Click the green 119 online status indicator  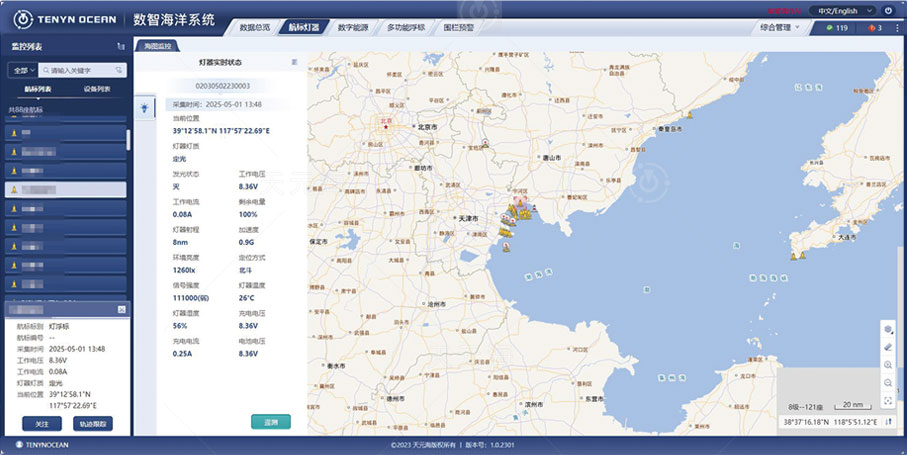tap(838, 28)
